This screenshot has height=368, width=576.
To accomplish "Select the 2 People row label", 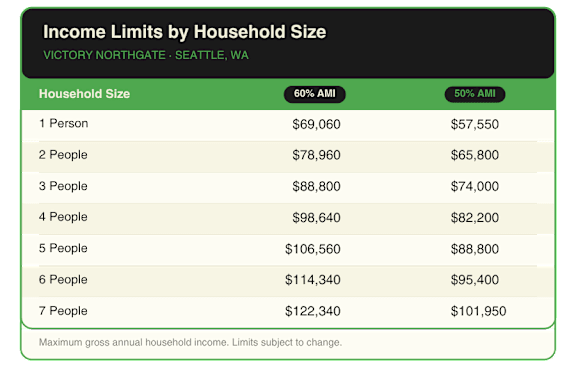I will 63,155.
